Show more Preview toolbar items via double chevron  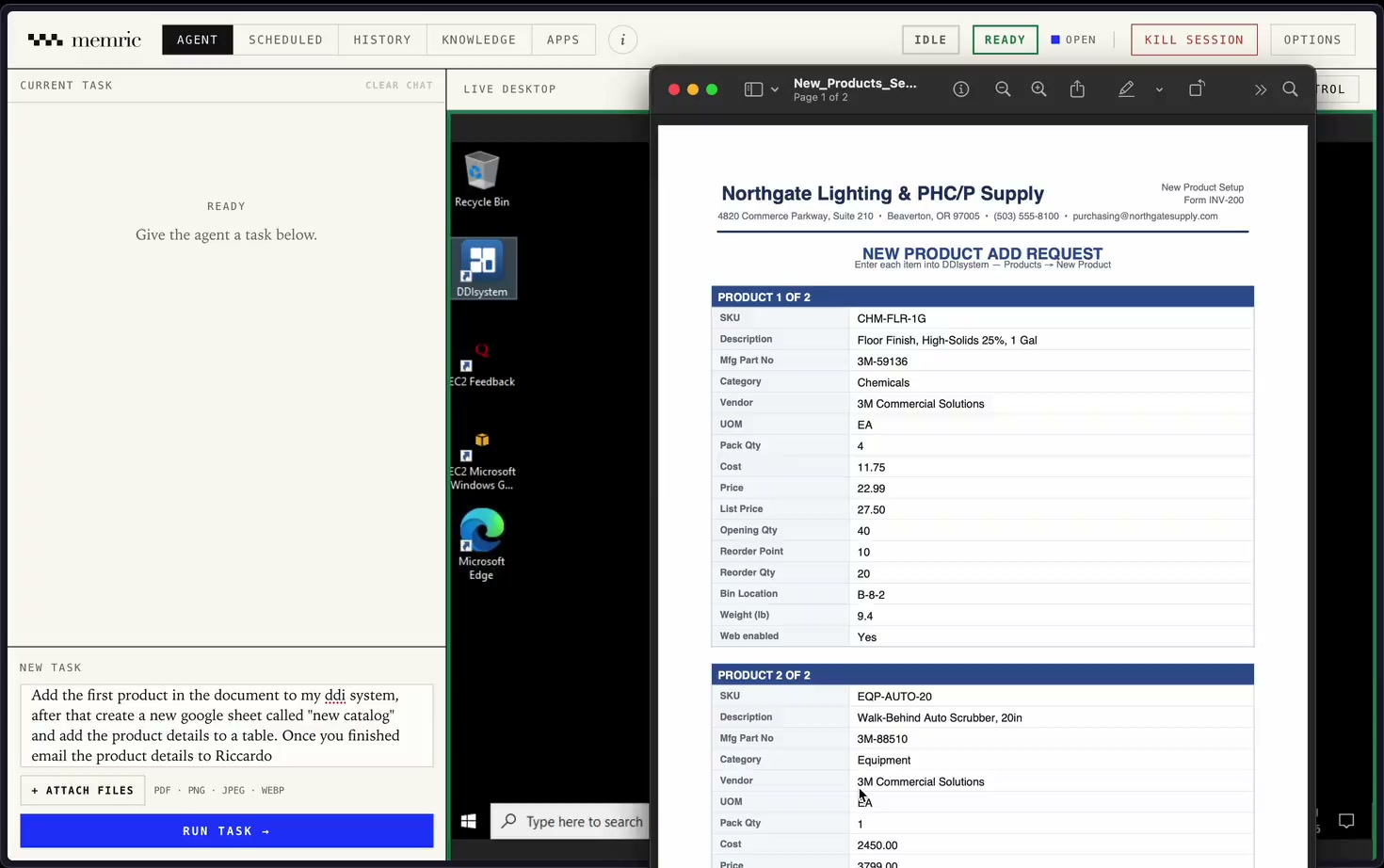pos(1260,90)
